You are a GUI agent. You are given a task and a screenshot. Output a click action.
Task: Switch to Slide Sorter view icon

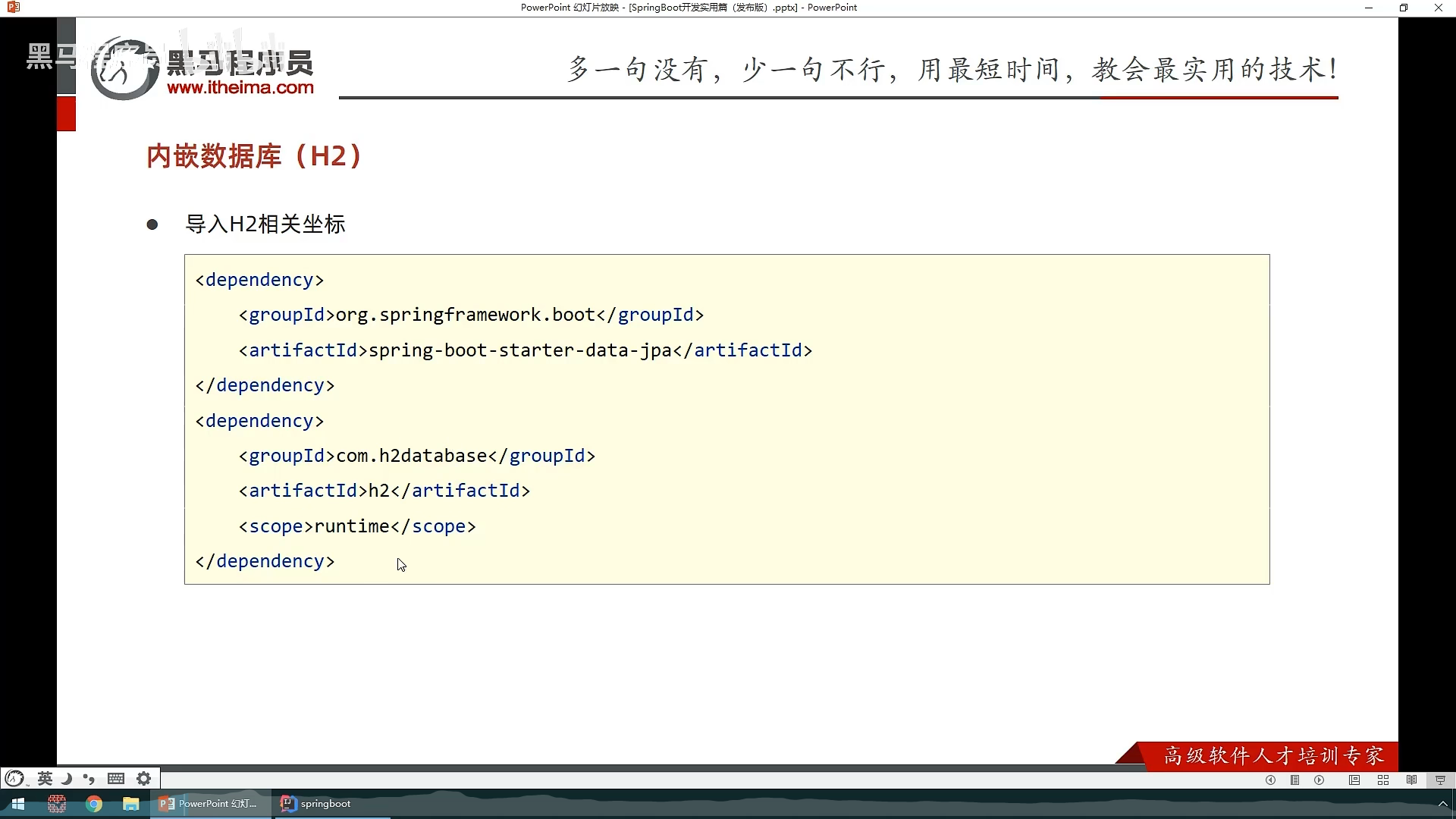(1383, 780)
